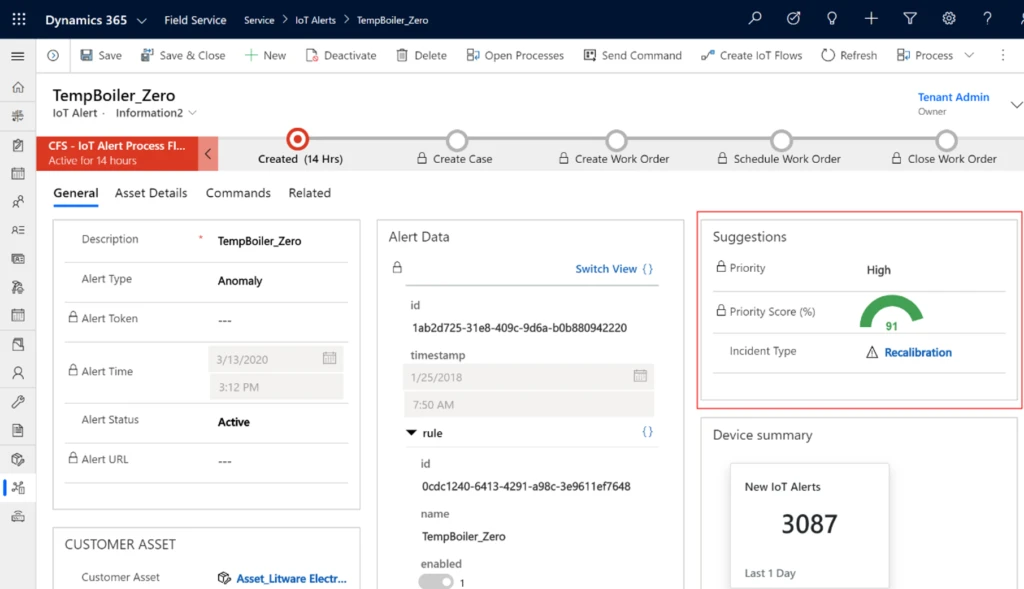The height and width of the screenshot is (589, 1024).
Task: Toggle the enabled switch under rule
Action: coord(436,581)
